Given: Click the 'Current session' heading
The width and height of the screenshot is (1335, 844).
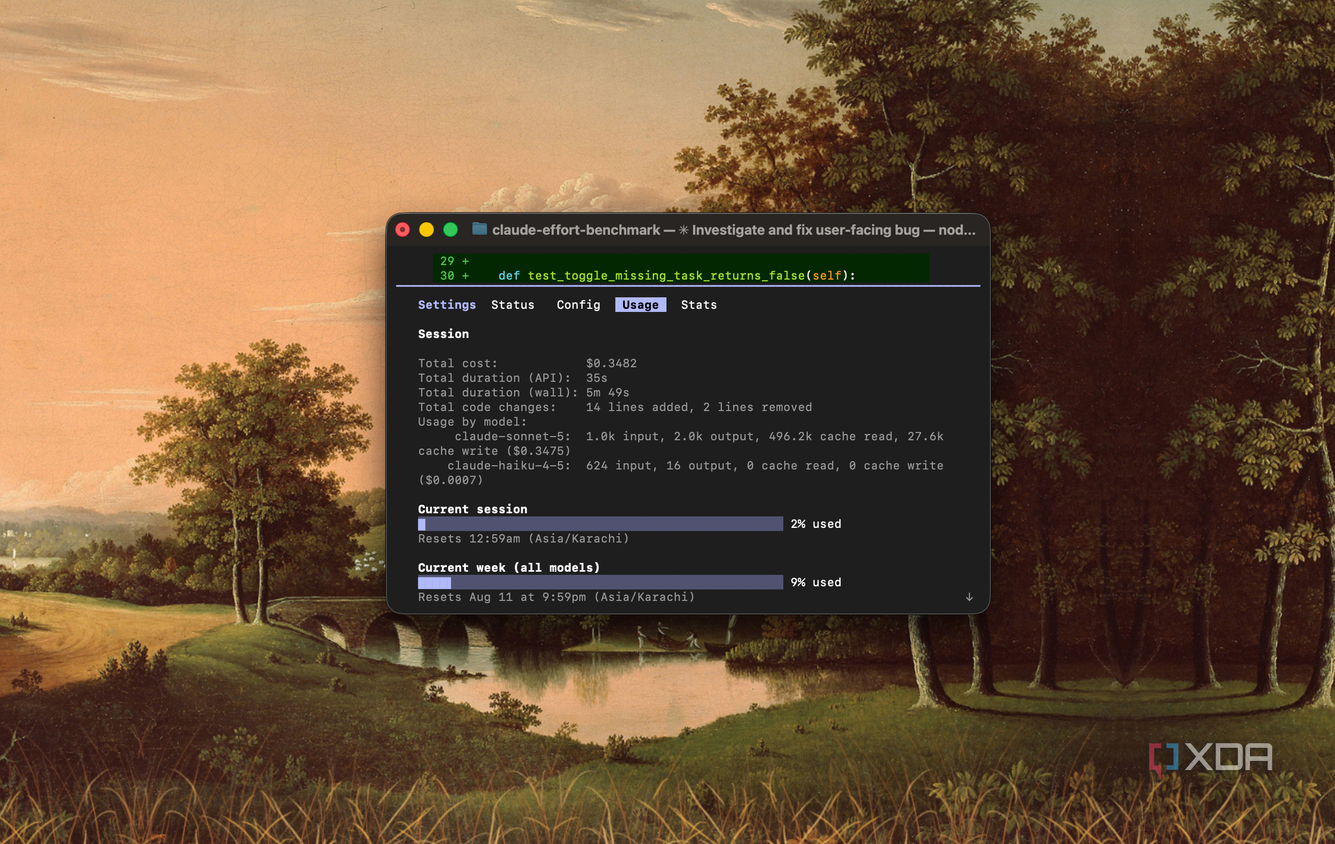Looking at the screenshot, I should point(472,510).
